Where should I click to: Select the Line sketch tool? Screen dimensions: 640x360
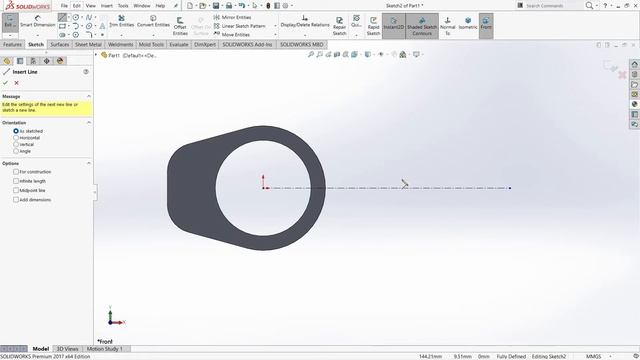[62, 17]
